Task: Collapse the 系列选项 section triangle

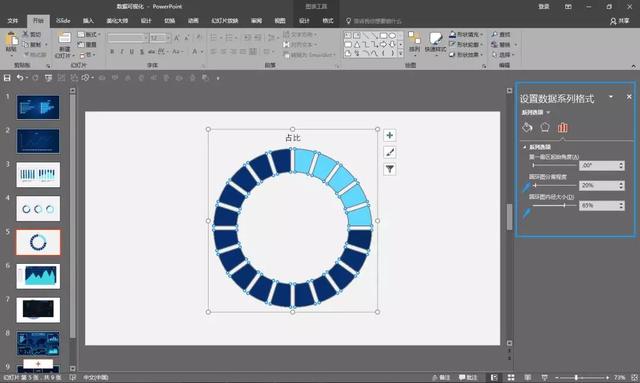Action: coord(524,147)
